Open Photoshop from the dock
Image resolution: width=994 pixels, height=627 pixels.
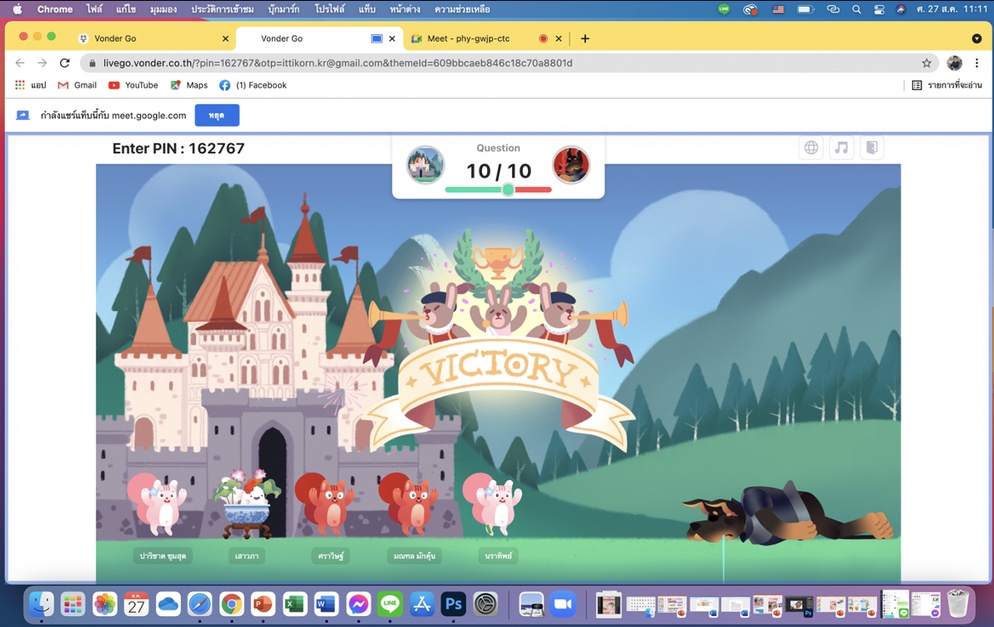pyautogui.click(x=453, y=604)
